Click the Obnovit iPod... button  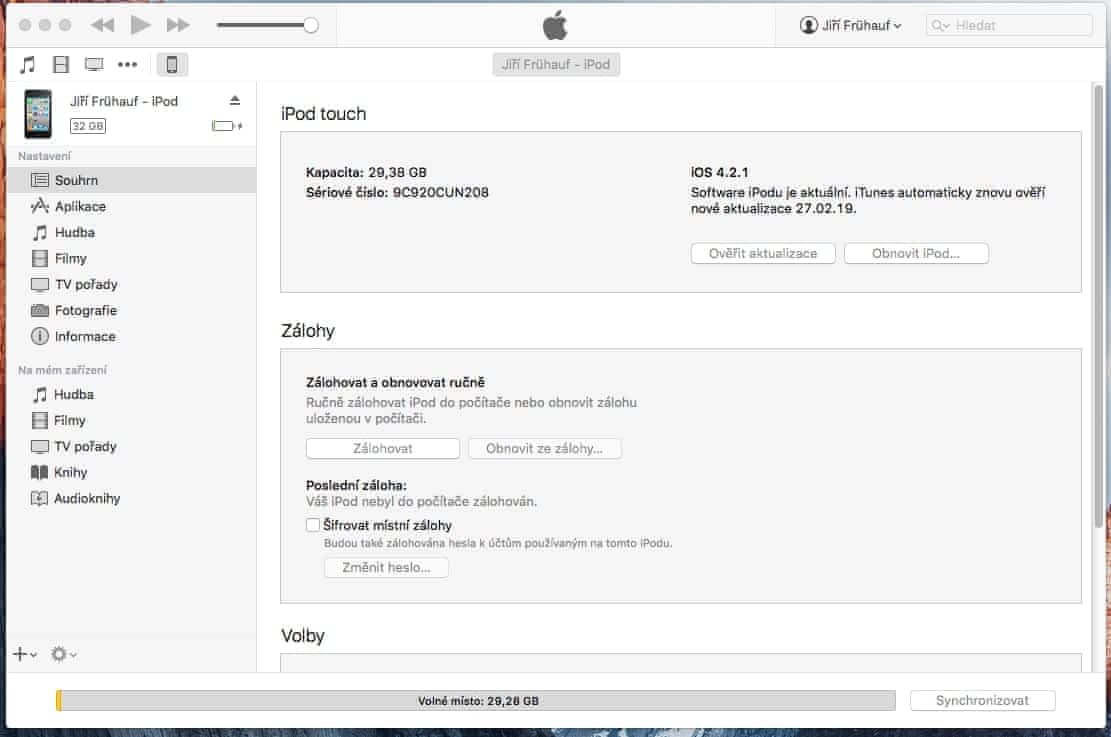coord(916,254)
